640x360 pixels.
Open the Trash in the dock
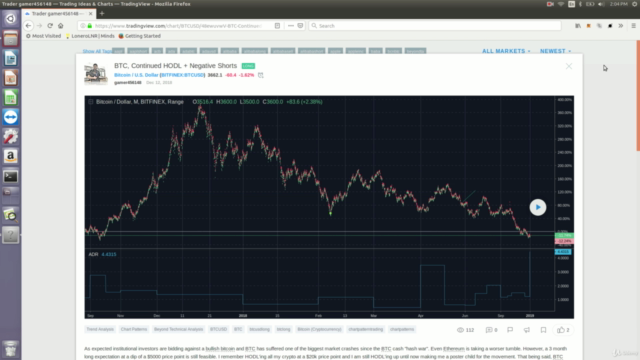11,349
